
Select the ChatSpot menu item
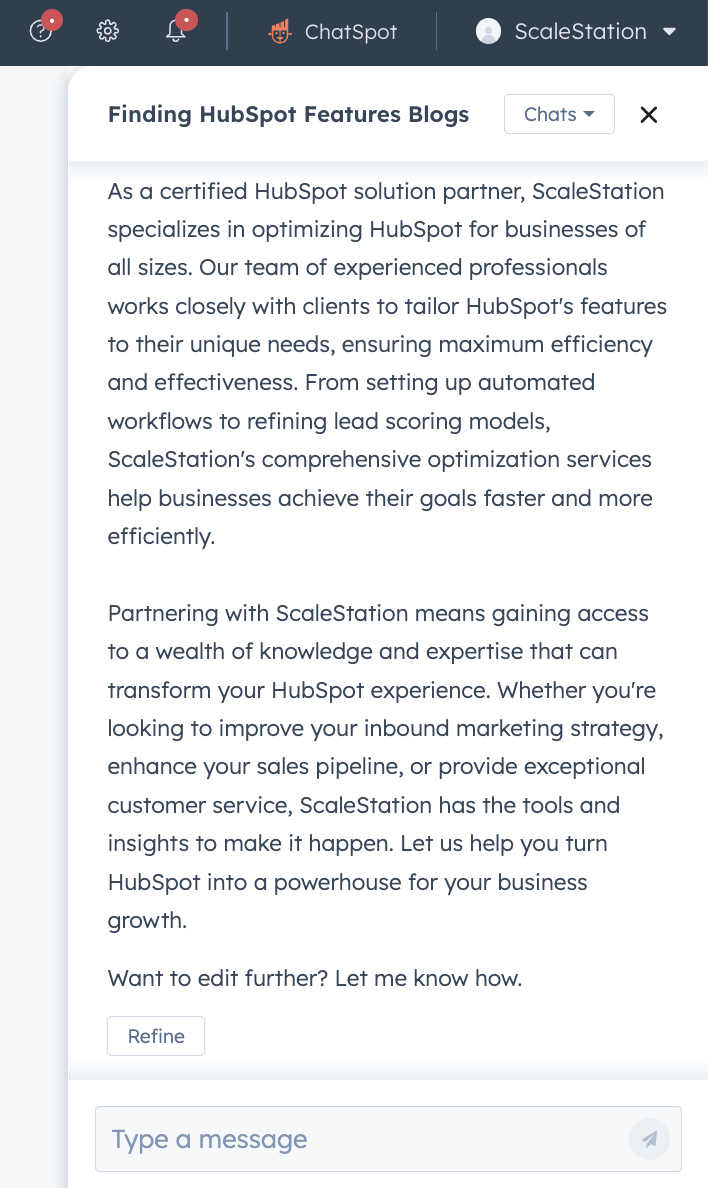(x=332, y=31)
